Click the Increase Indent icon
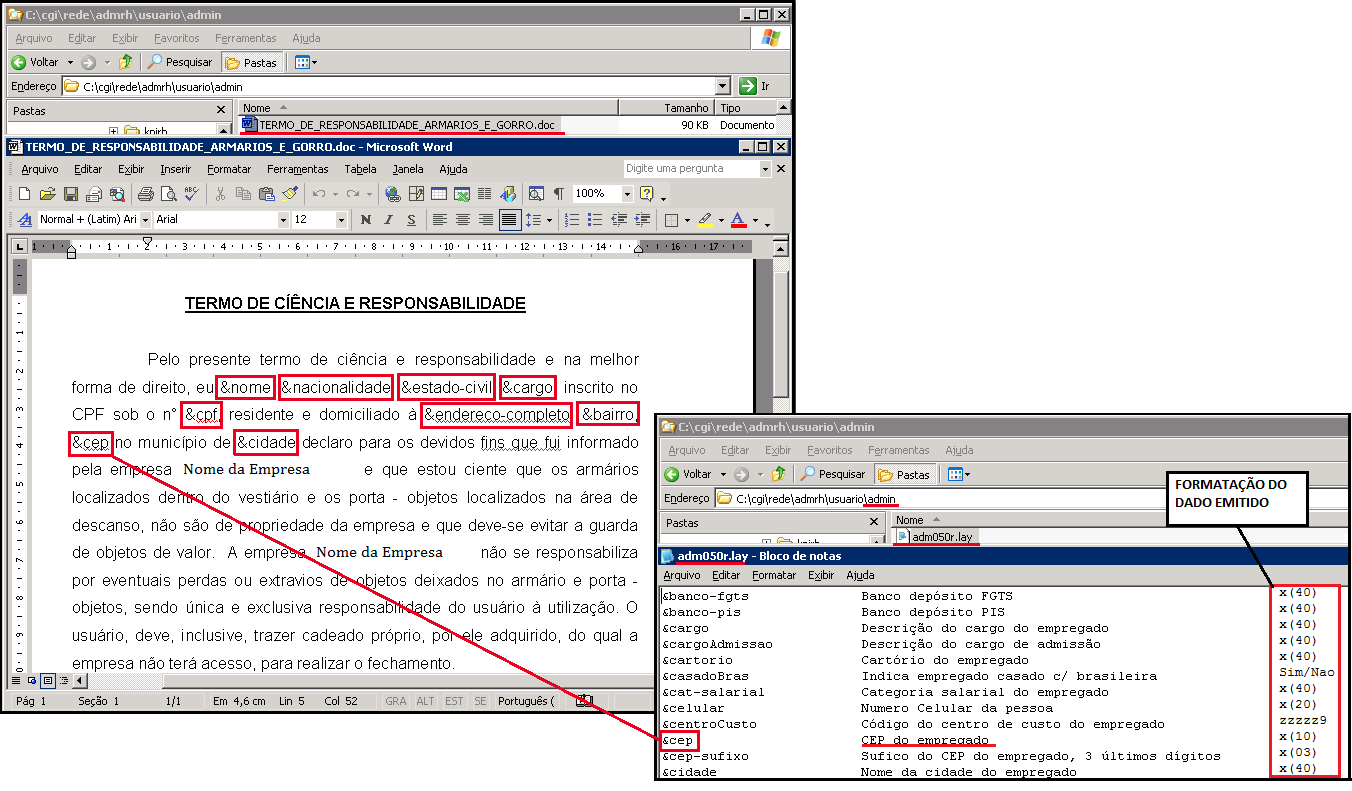Screen dimensions: 1352x791 coord(642,220)
